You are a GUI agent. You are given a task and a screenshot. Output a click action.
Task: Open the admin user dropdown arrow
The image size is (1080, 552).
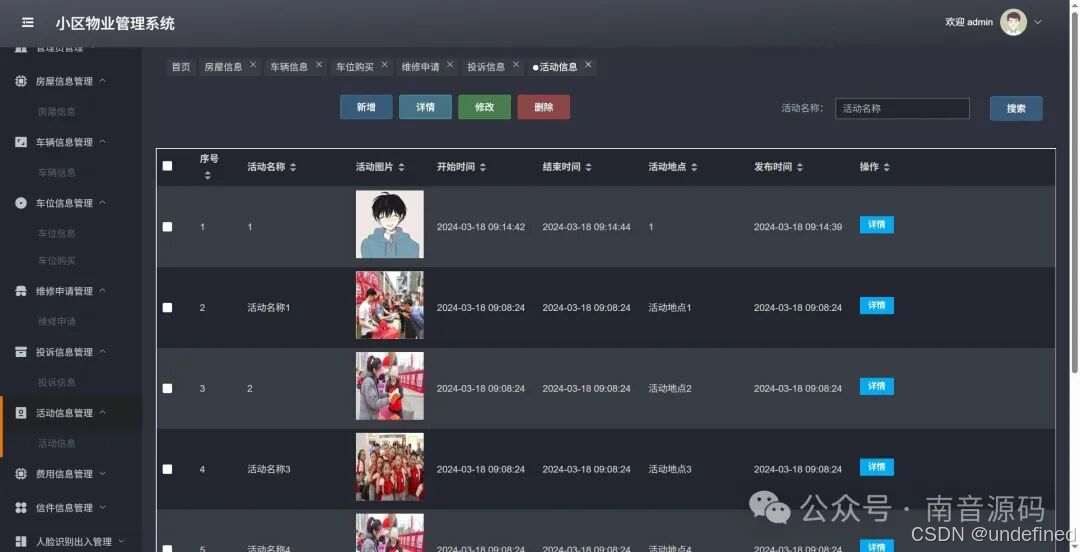tap(1038, 22)
